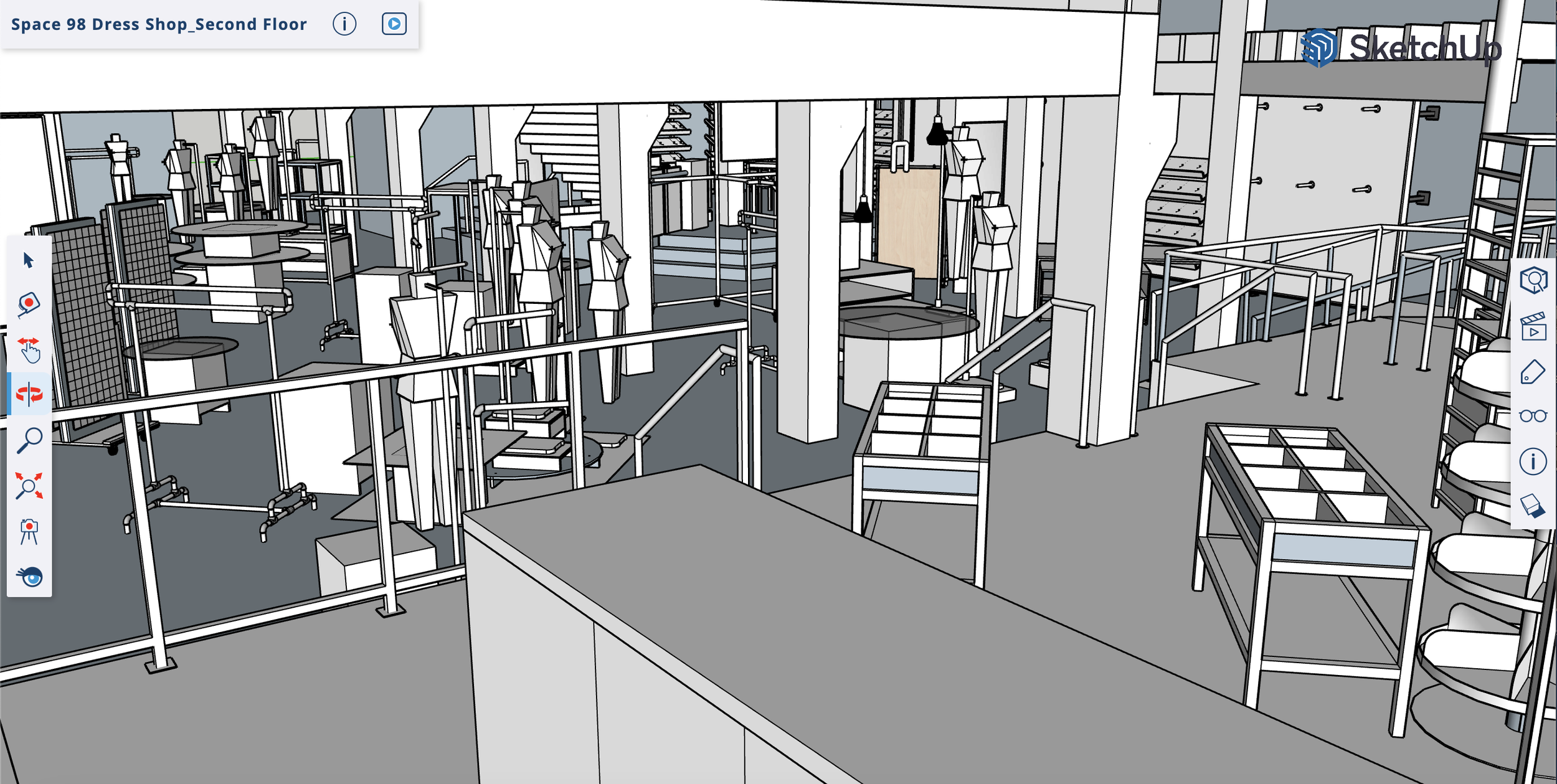This screenshot has width=1557, height=784.
Task: Open the Styles glasses panel
Action: point(1533,416)
